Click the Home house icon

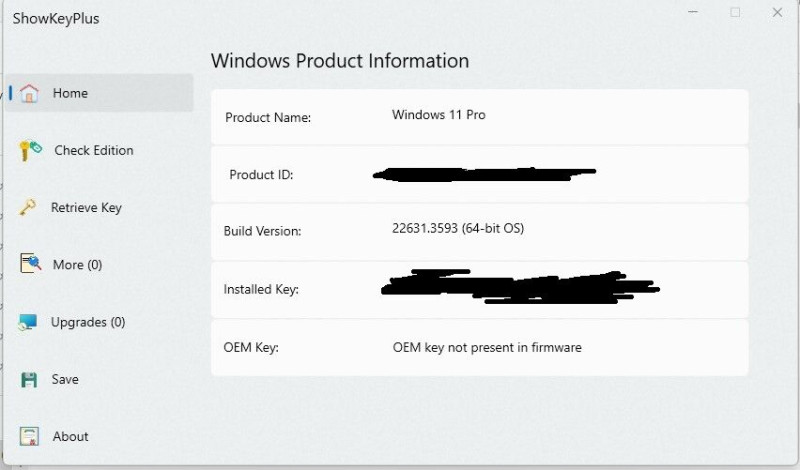pos(30,93)
